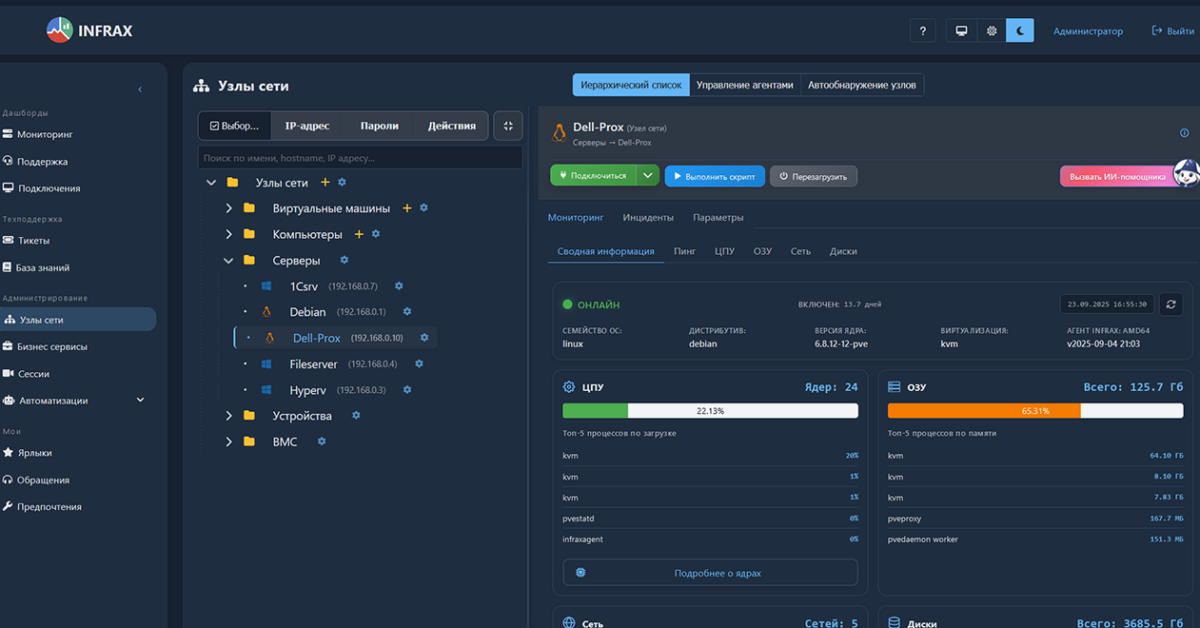Click Подробнее о ядрах button
The image size is (1200, 628).
point(710,573)
